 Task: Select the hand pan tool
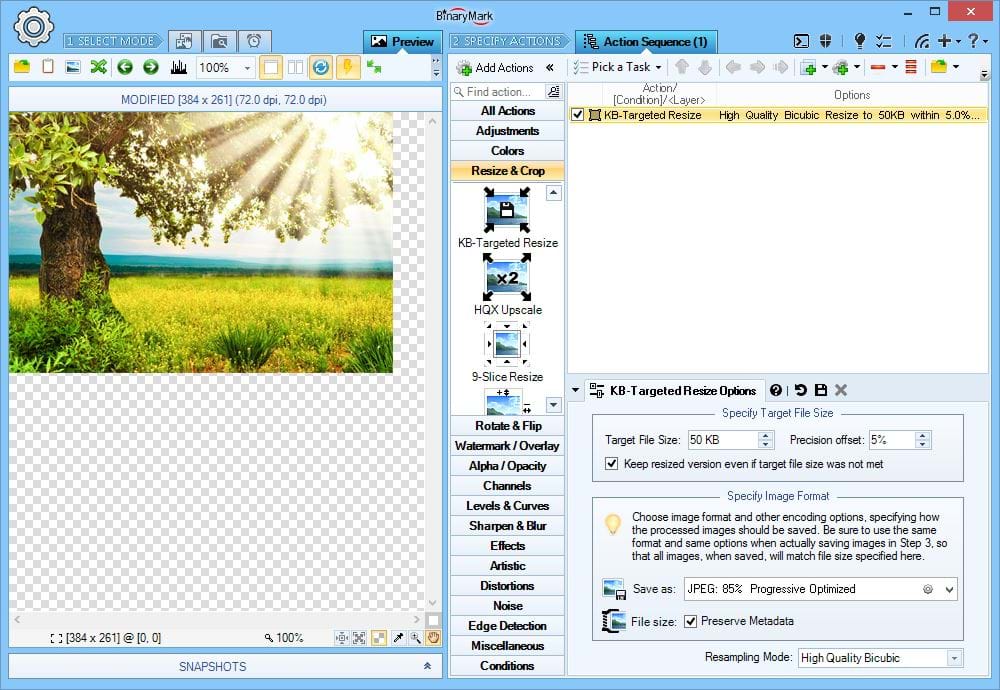point(432,637)
